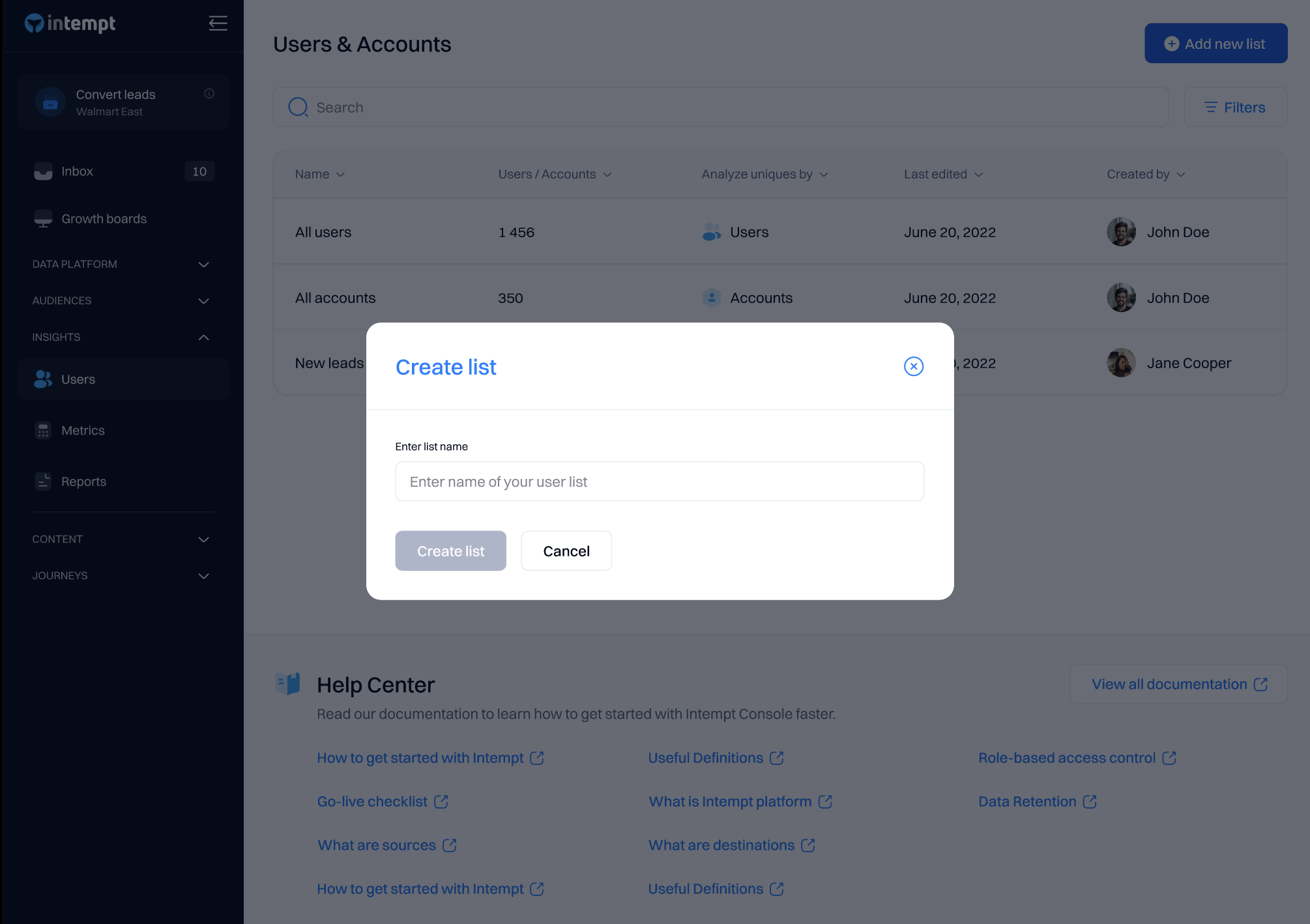This screenshot has width=1310, height=924.
Task: Collapse the INSIGHTS section
Action: point(203,338)
